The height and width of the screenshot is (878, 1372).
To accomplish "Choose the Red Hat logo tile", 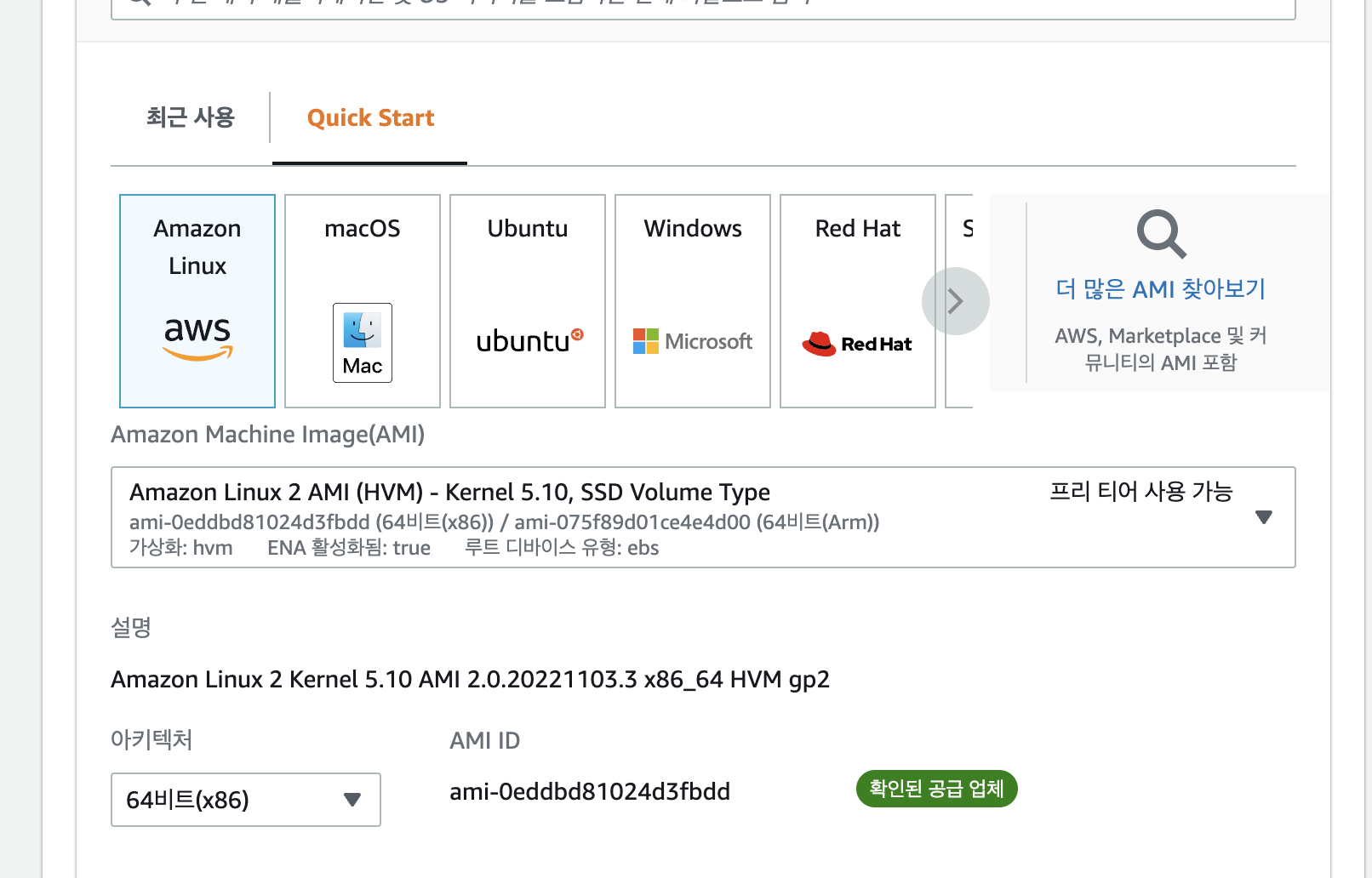I will tap(857, 344).
